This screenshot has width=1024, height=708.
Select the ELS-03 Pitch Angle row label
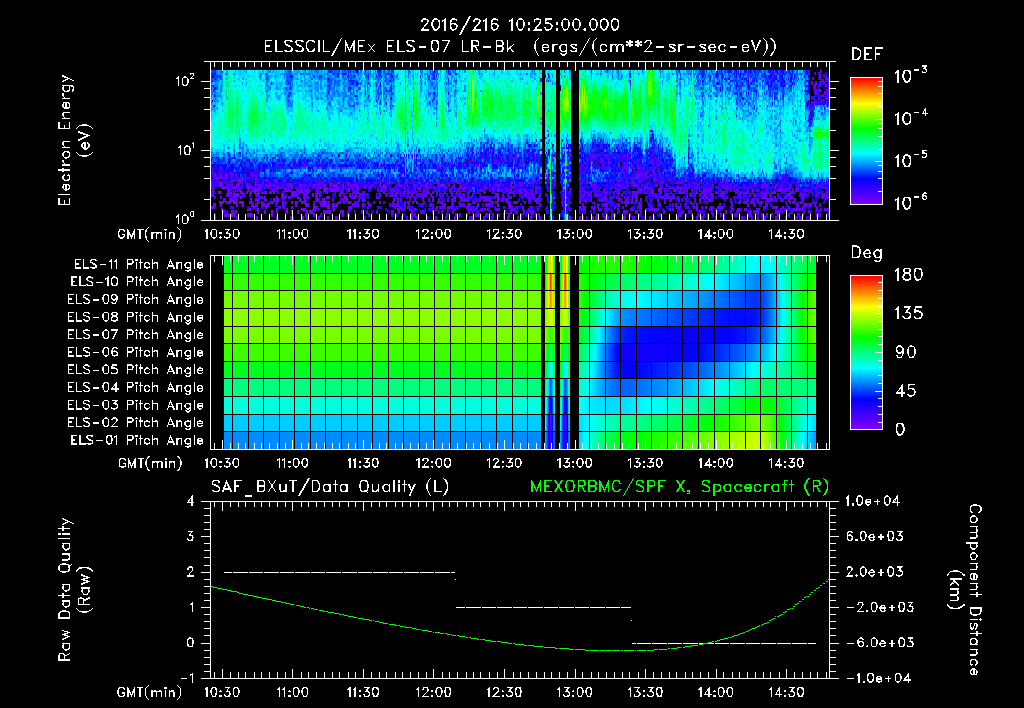(x=136, y=405)
